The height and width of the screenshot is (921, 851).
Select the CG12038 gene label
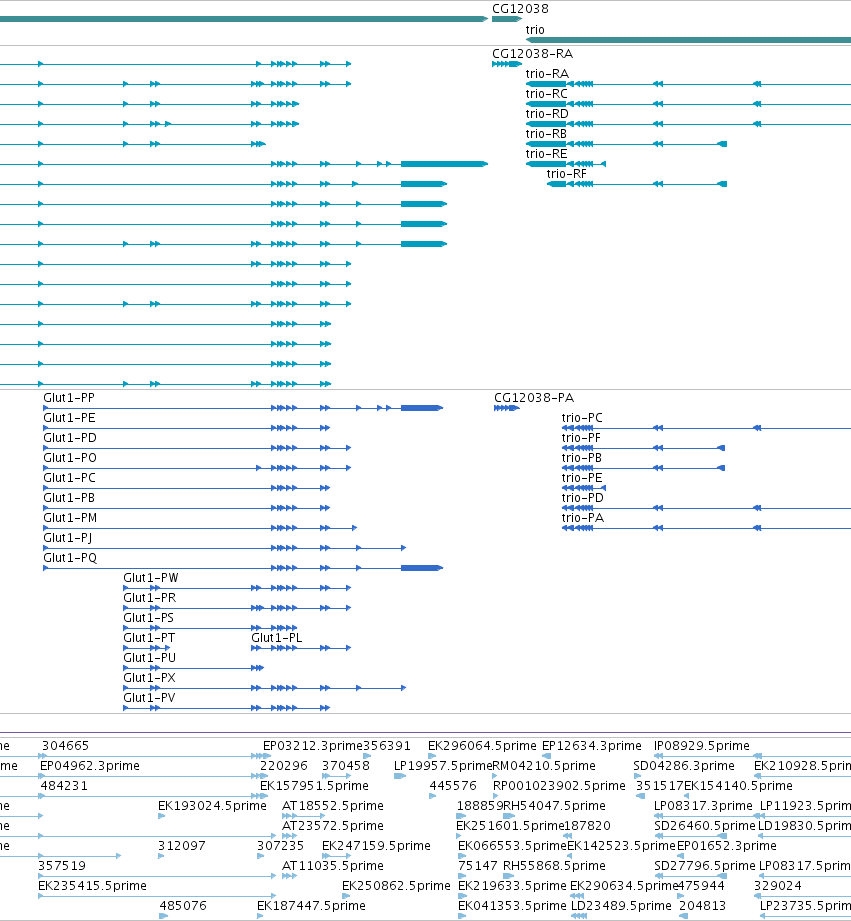click(x=520, y=9)
